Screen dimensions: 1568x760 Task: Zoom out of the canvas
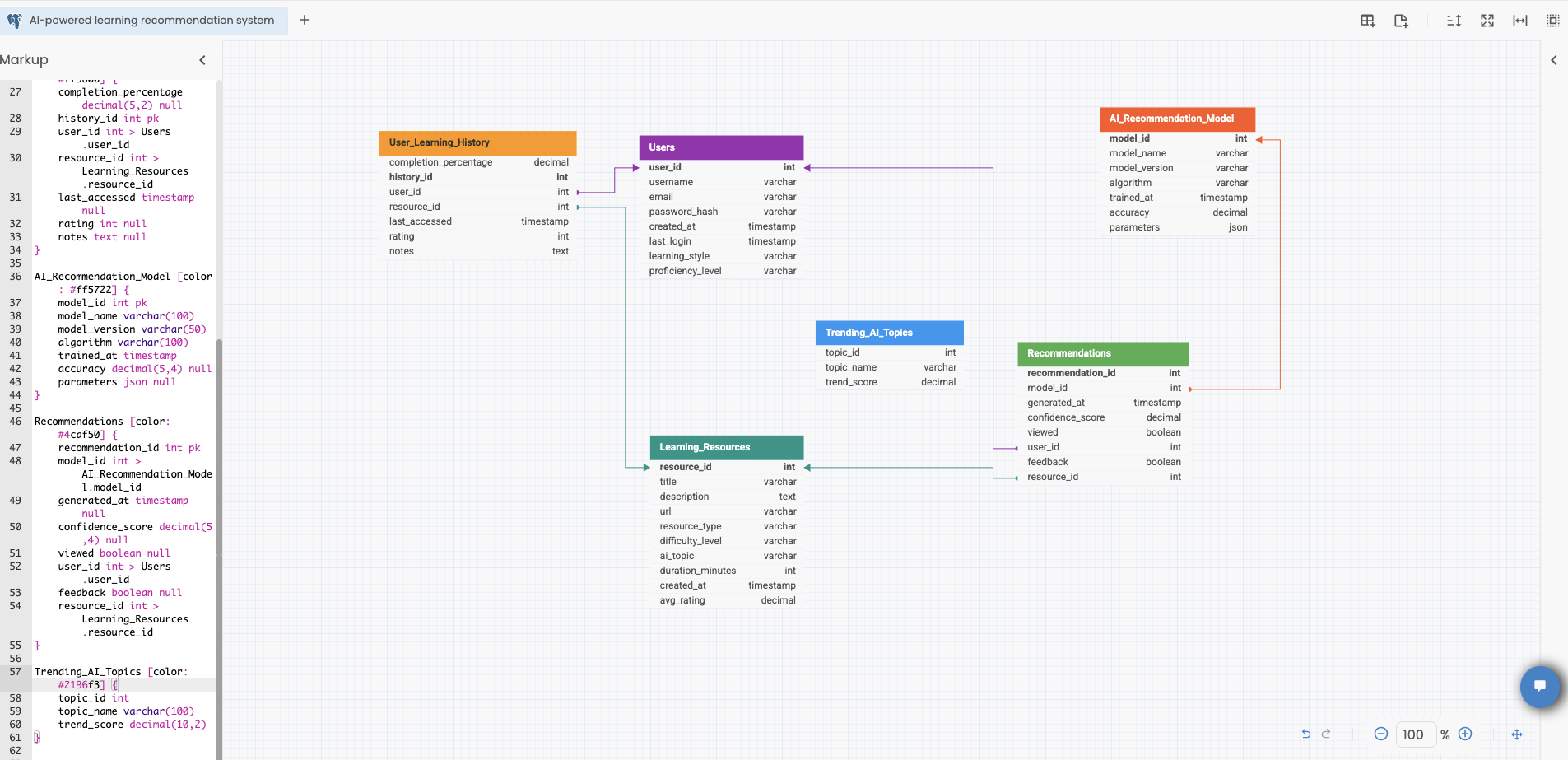click(1382, 734)
